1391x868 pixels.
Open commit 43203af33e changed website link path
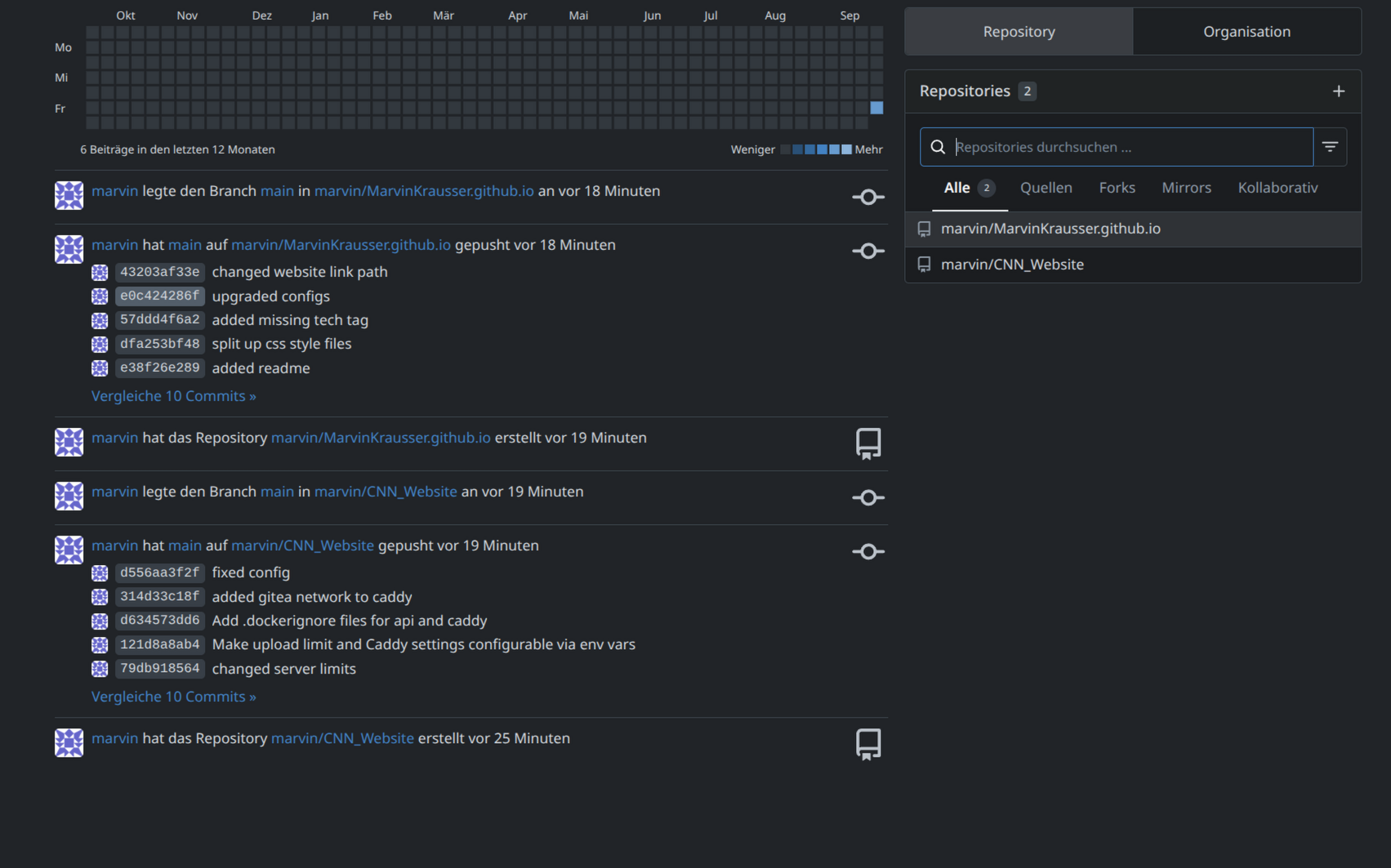(x=159, y=272)
